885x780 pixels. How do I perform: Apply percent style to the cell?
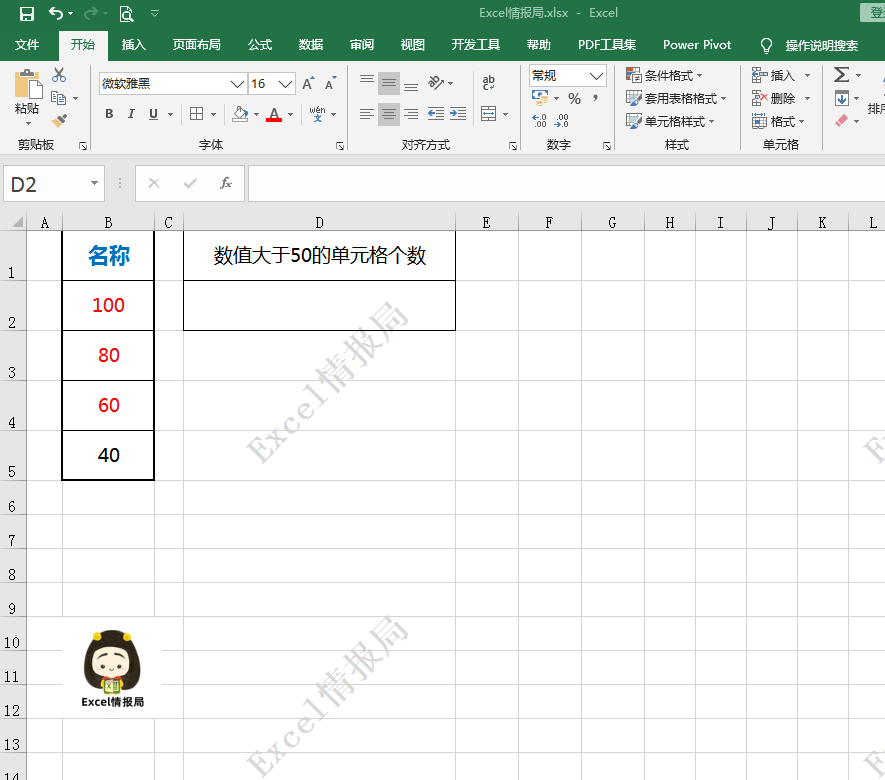click(x=575, y=99)
